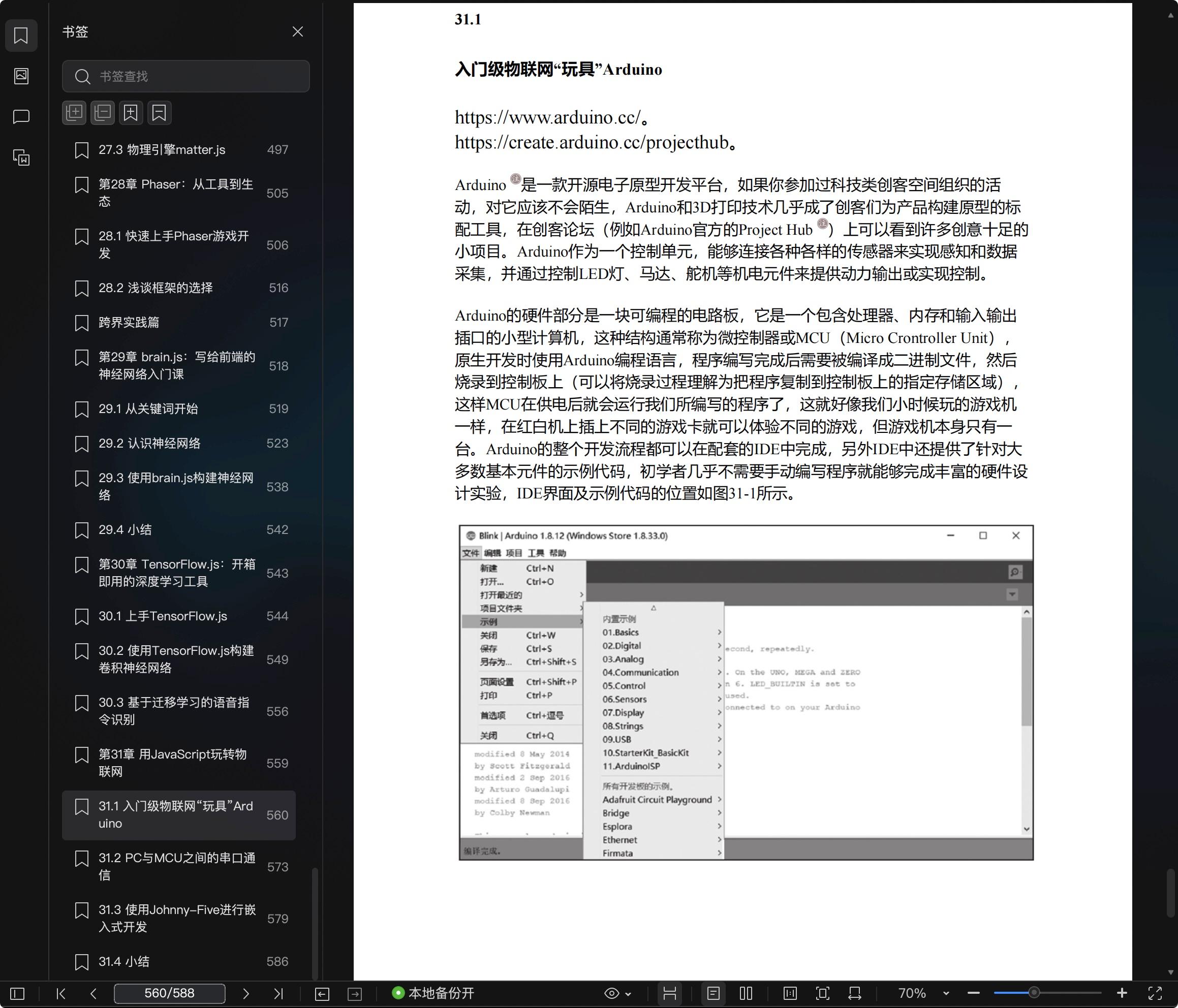1178x1008 pixels.
Task: Click the Arduino IDE screenshot figure
Action: click(746, 692)
